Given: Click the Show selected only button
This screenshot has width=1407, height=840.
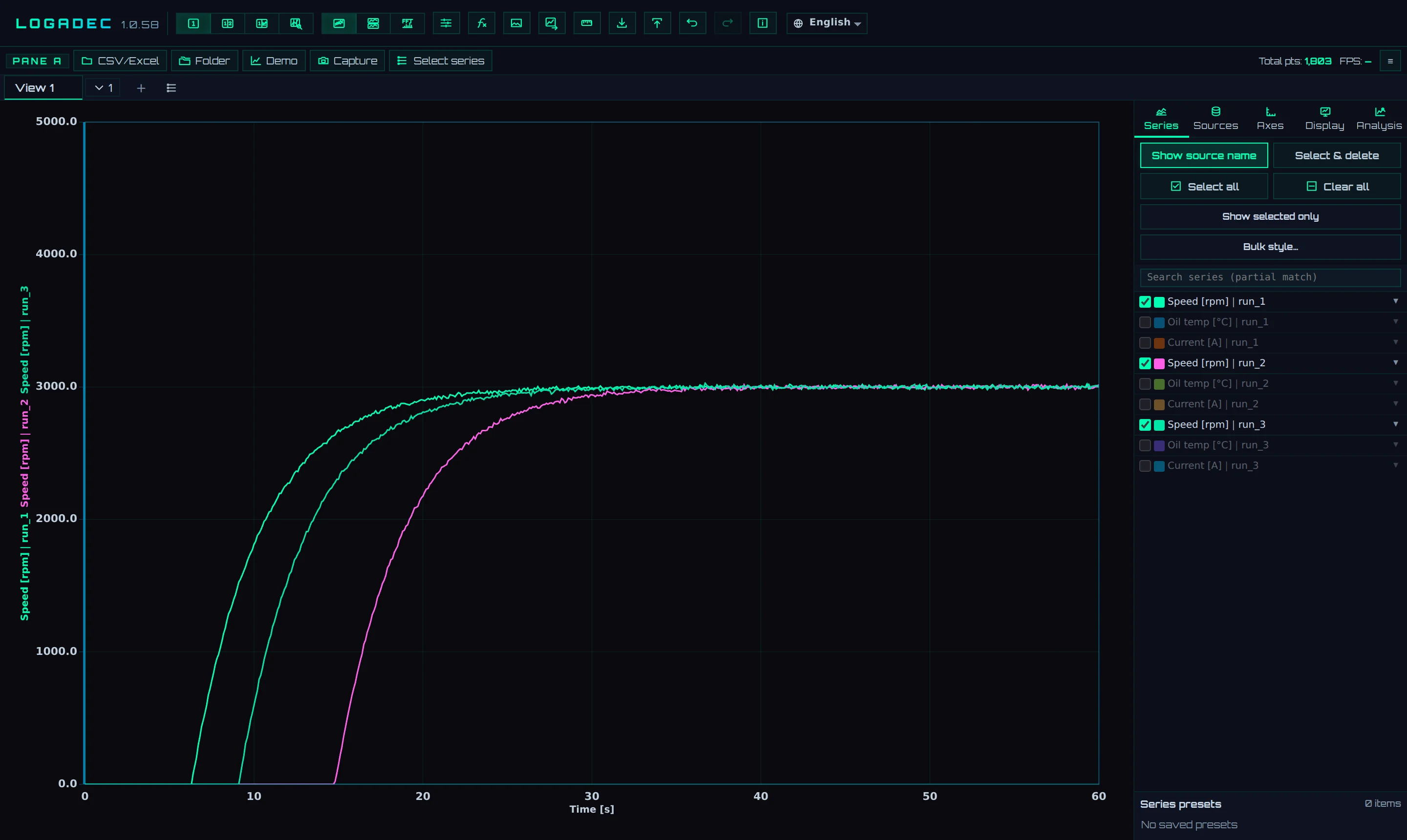Looking at the screenshot, I should point(1270,217).
